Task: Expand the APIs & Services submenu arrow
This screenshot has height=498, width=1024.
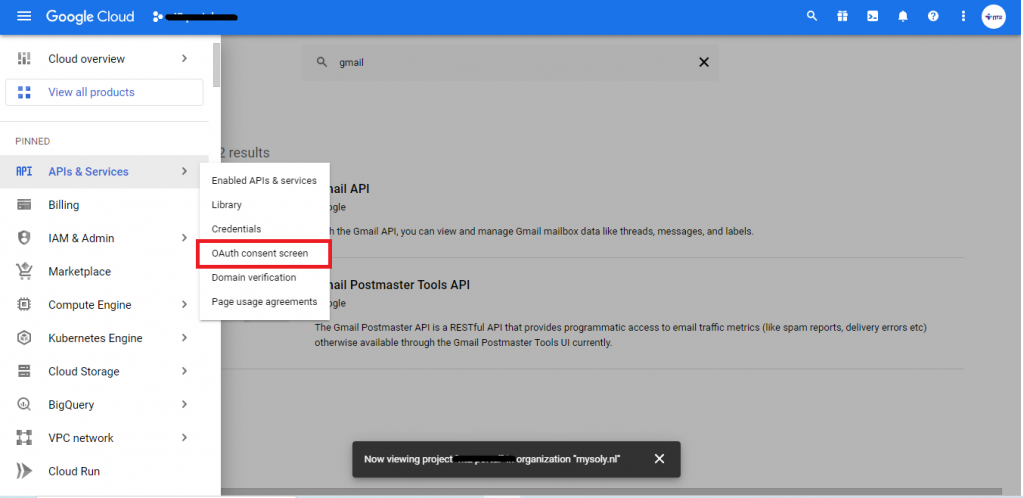Action: point(184,172)
